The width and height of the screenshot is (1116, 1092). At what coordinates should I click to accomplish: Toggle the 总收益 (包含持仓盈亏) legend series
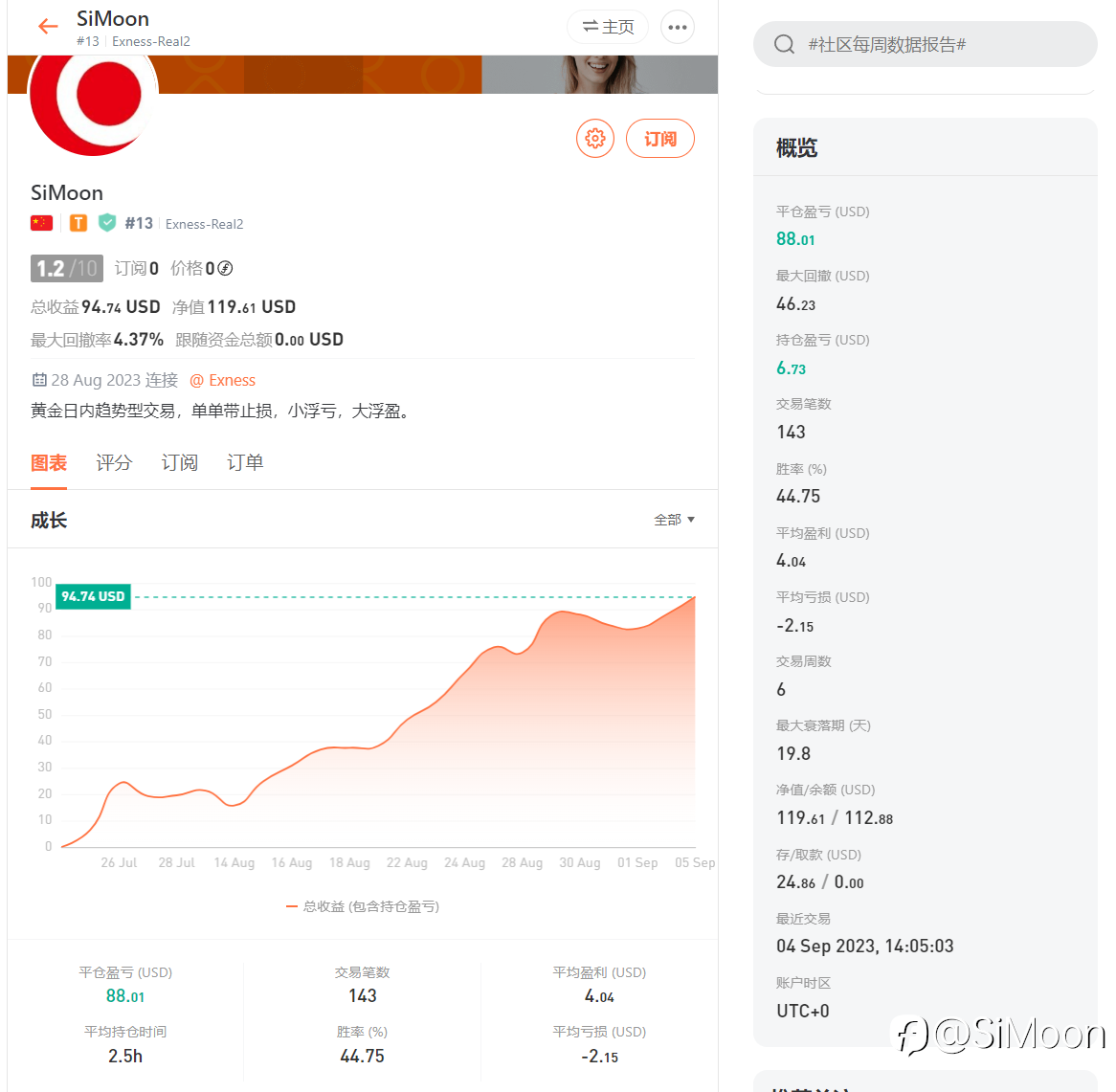click(x=363, y=906)
